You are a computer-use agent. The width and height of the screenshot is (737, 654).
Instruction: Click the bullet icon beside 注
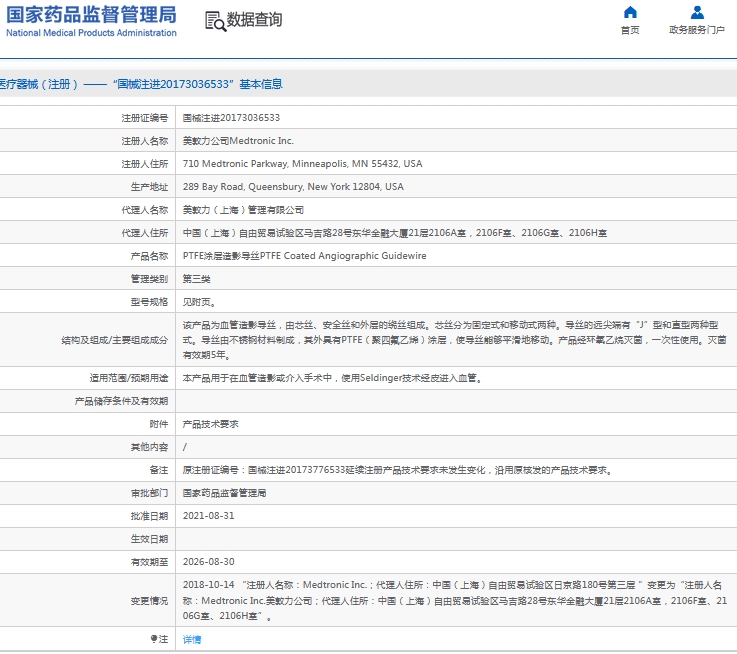click(x=153, y=638)
